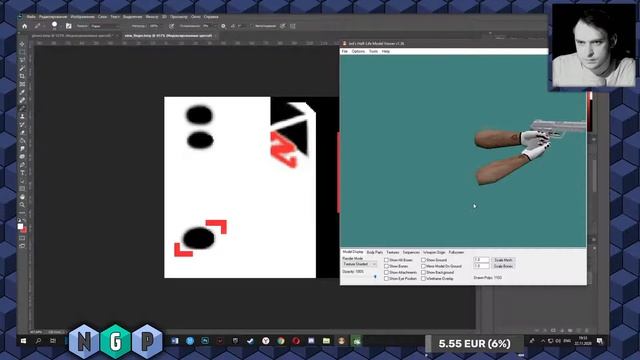The width and height of the screenshot is (640, 360).
Task: Click the Scale Bones button
Action: click(503, 266)
